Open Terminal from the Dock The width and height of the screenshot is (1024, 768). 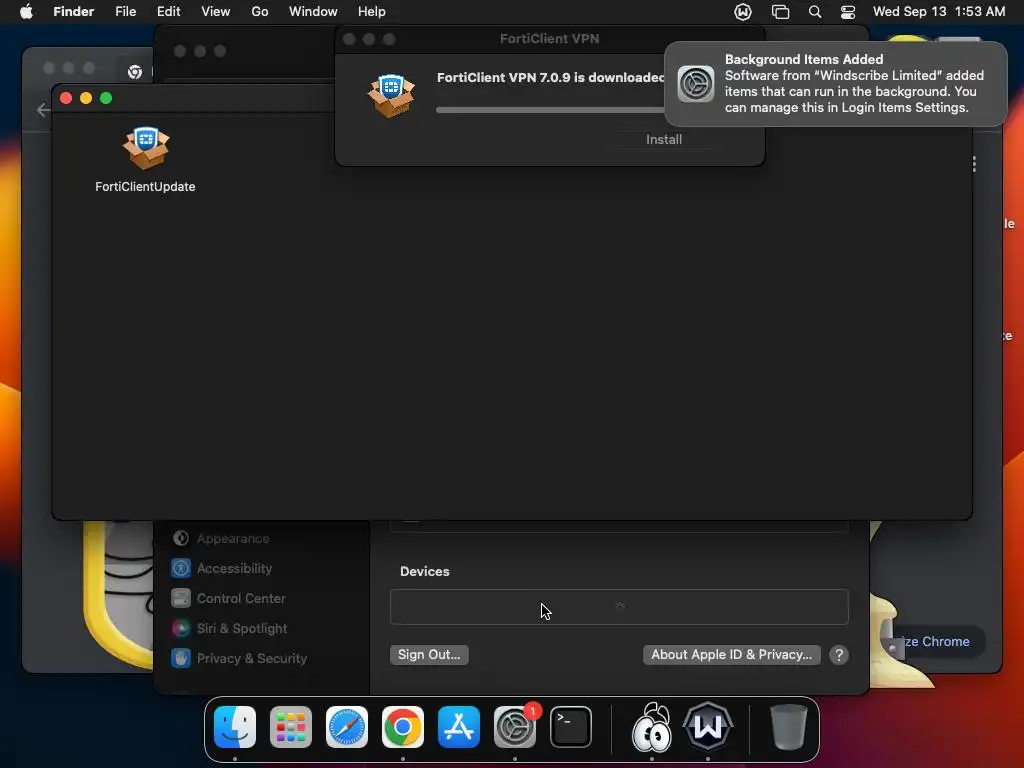point(571,727)
